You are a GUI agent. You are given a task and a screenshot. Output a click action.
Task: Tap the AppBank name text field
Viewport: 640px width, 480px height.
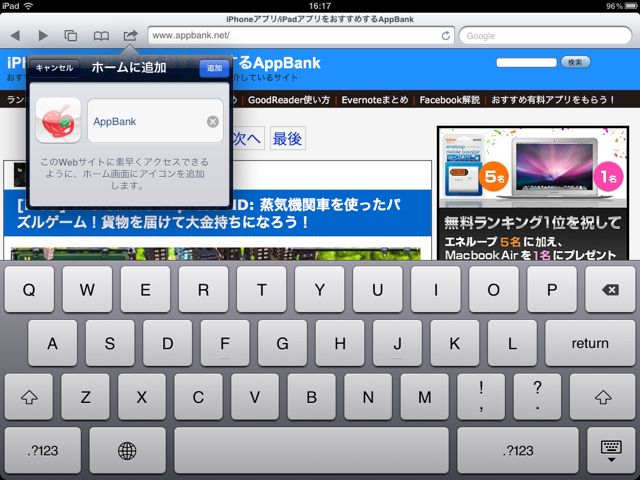[155, 121]
